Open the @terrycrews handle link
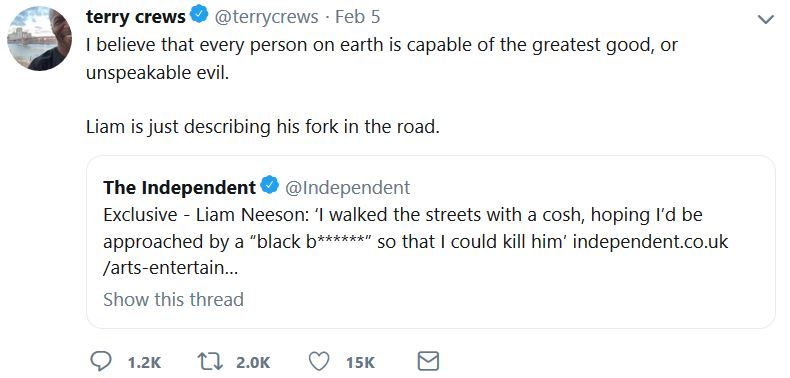The width and height of the screenshot is (790, 378). pyautogui.click(x=267, y=17)
